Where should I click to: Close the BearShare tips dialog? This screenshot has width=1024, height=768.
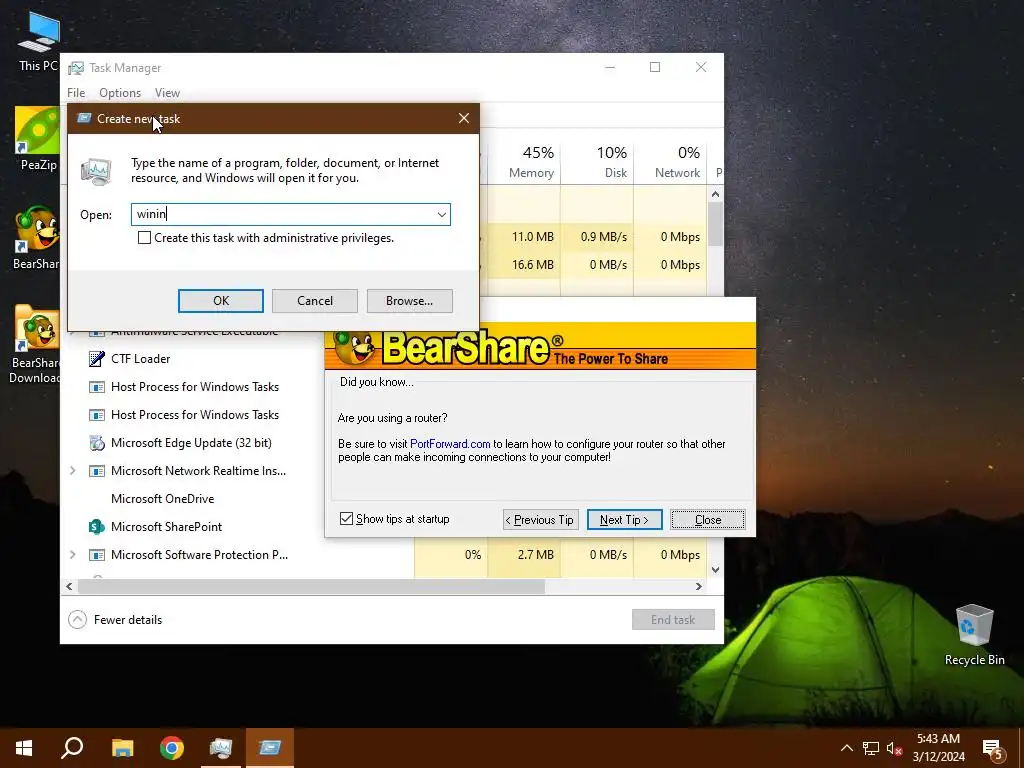708,519
